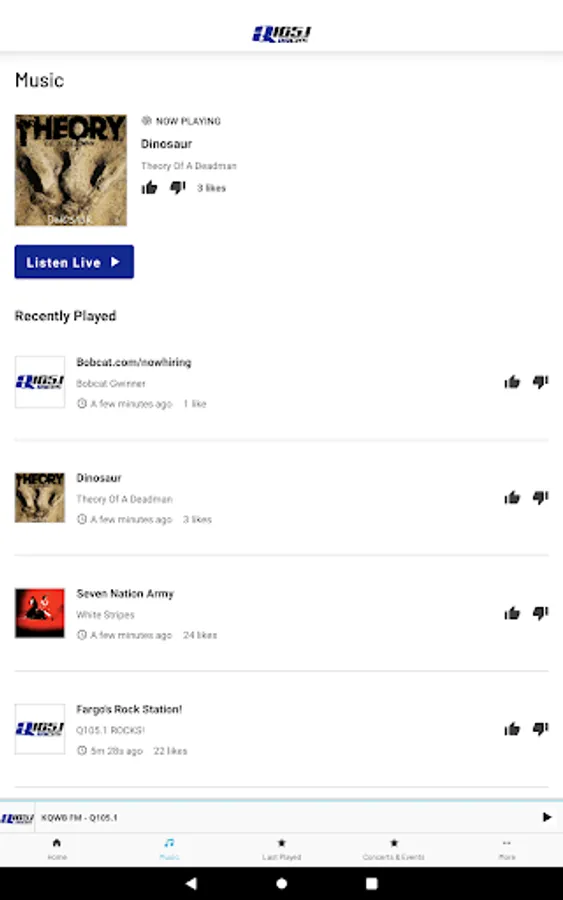This screenshot has width=563, height=900.
Task: Thumbs down Fargo's Rock Station entry
Action: click(541, 729)
